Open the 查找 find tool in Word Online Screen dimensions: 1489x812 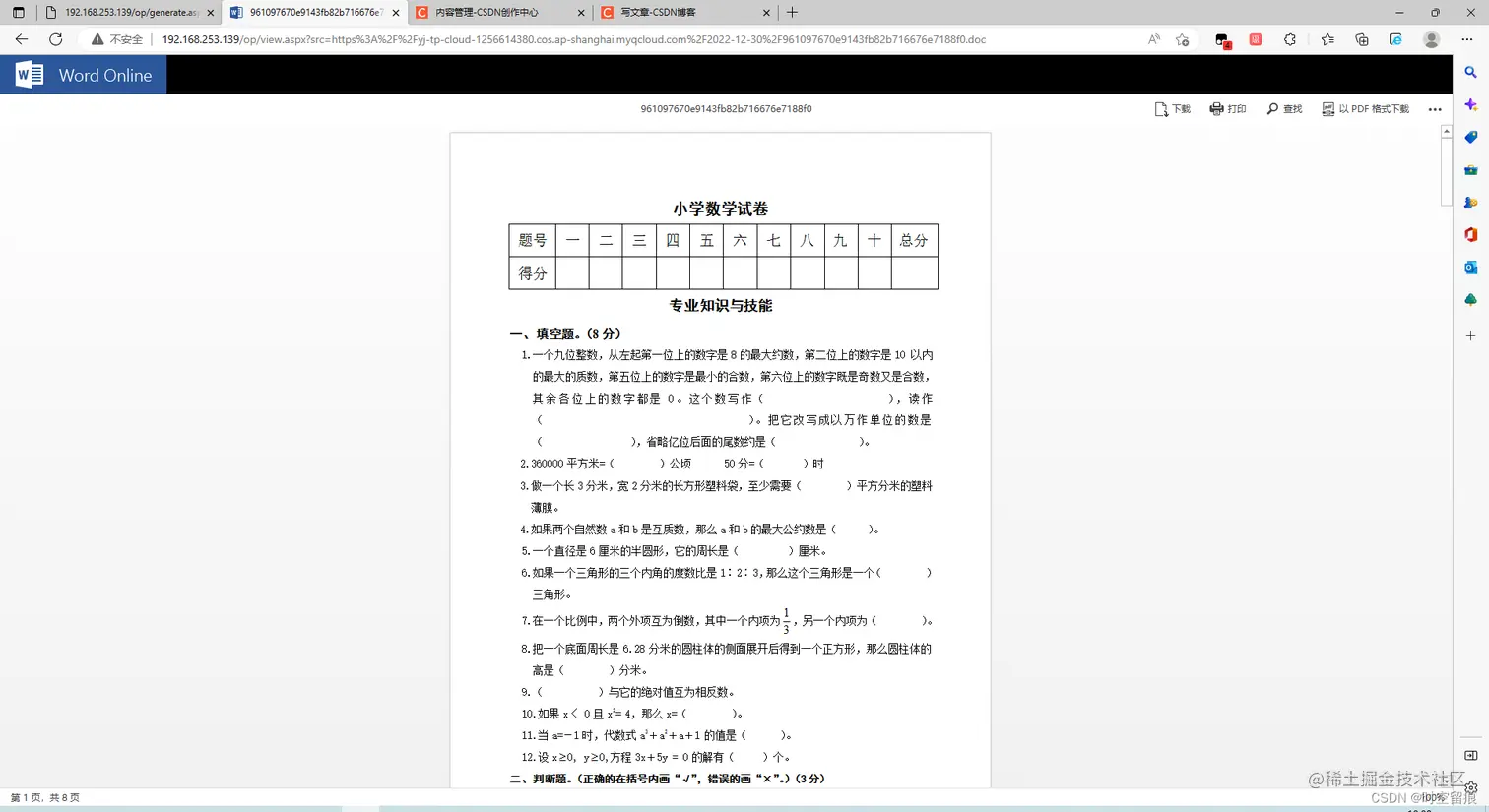tap(1284, 108)
